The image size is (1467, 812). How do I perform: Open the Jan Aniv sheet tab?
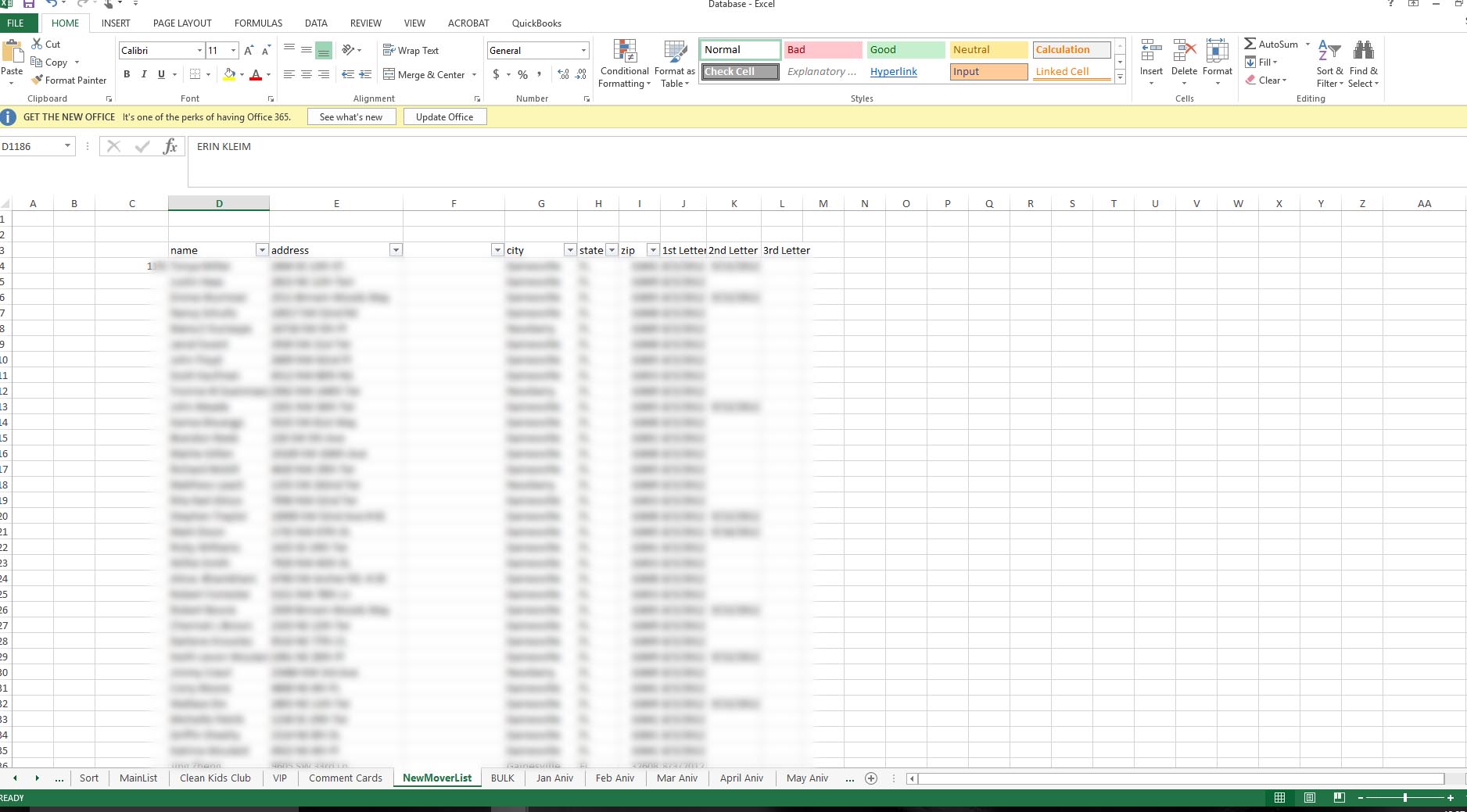pos(554,778)
